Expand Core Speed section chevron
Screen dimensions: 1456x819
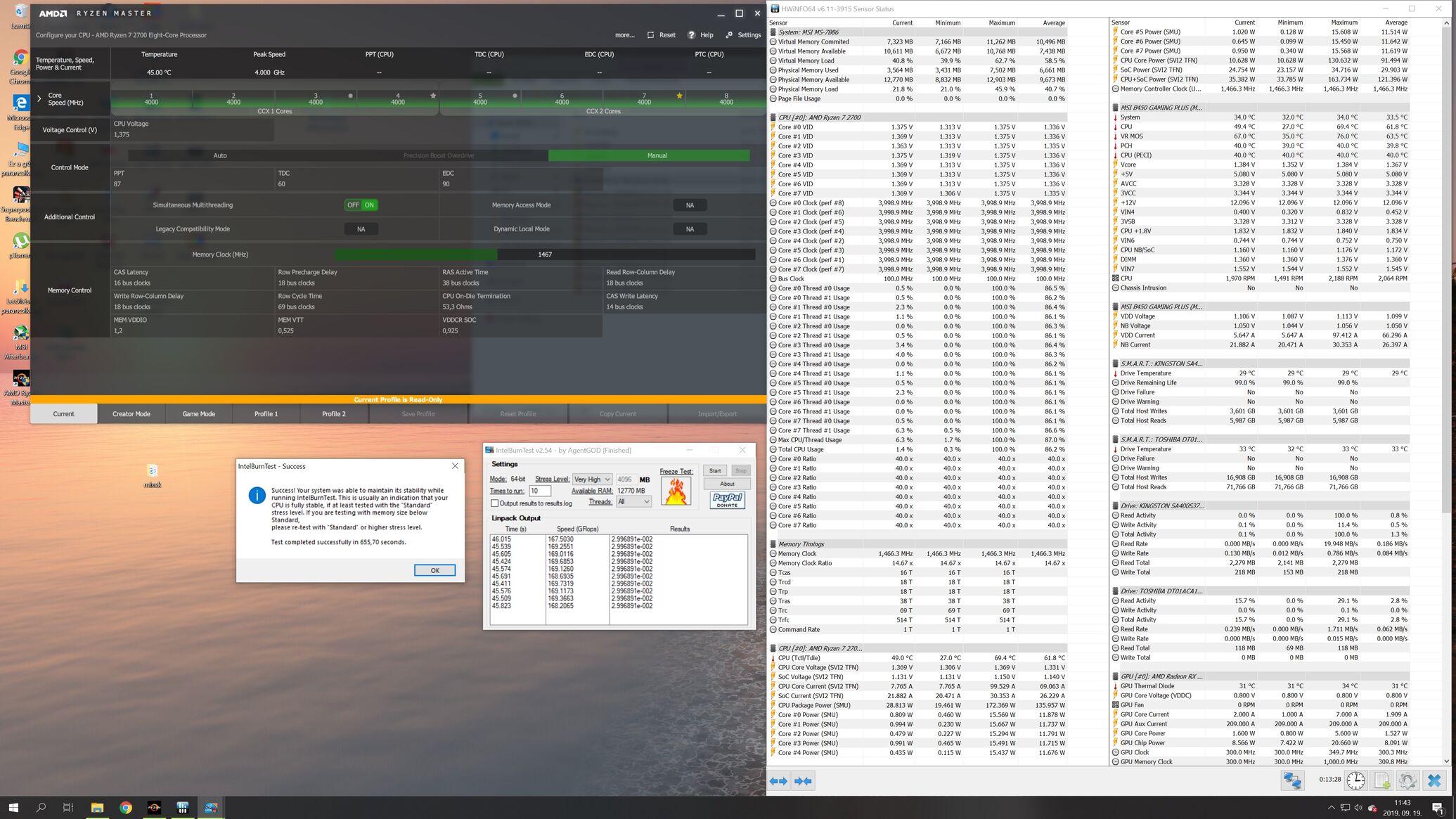pos(39,98)
